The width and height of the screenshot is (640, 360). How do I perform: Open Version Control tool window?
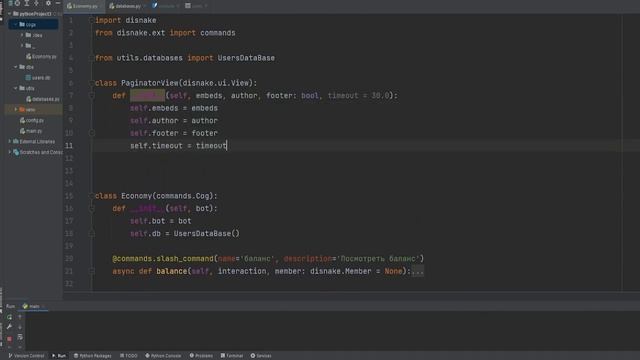coord(27,356)
